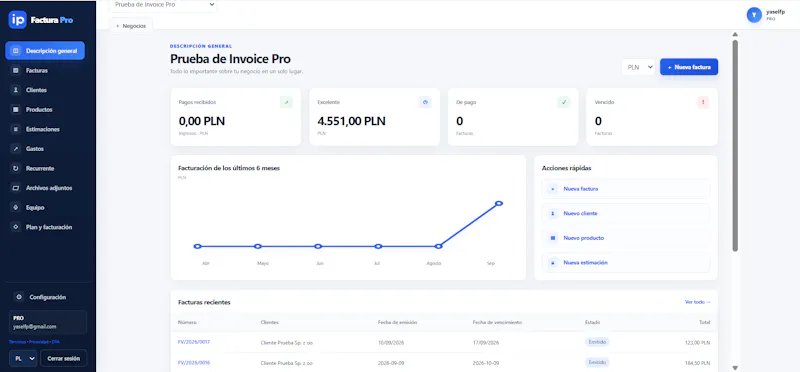Viewport: 800px width, 372px height.
Task: Open invoice FV/2026/0016 link
Action: click(194, 363)
